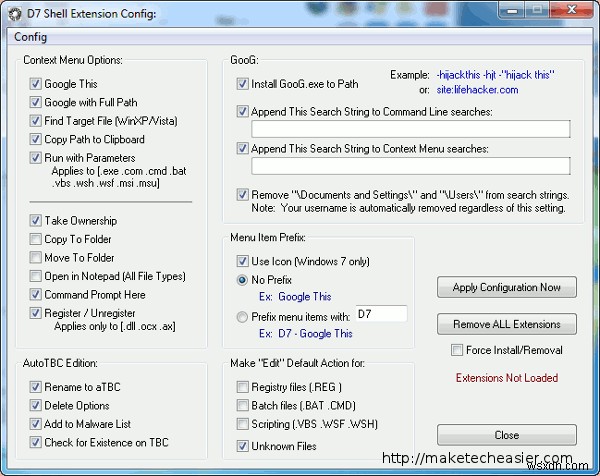Image resolution: width=600 pixels, height=476 pixels.
Task: Click the Close button at bottom right
Action: point(506,435)
